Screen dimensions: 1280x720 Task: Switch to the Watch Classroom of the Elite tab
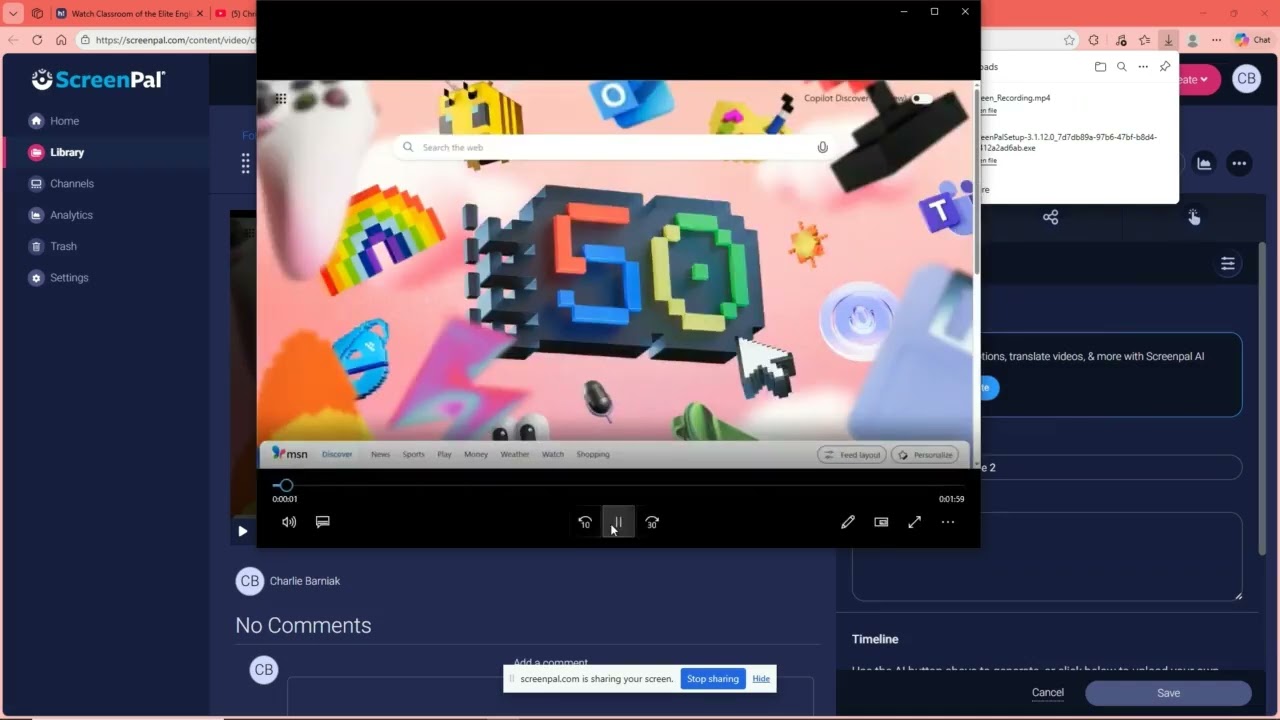(129, 14)
